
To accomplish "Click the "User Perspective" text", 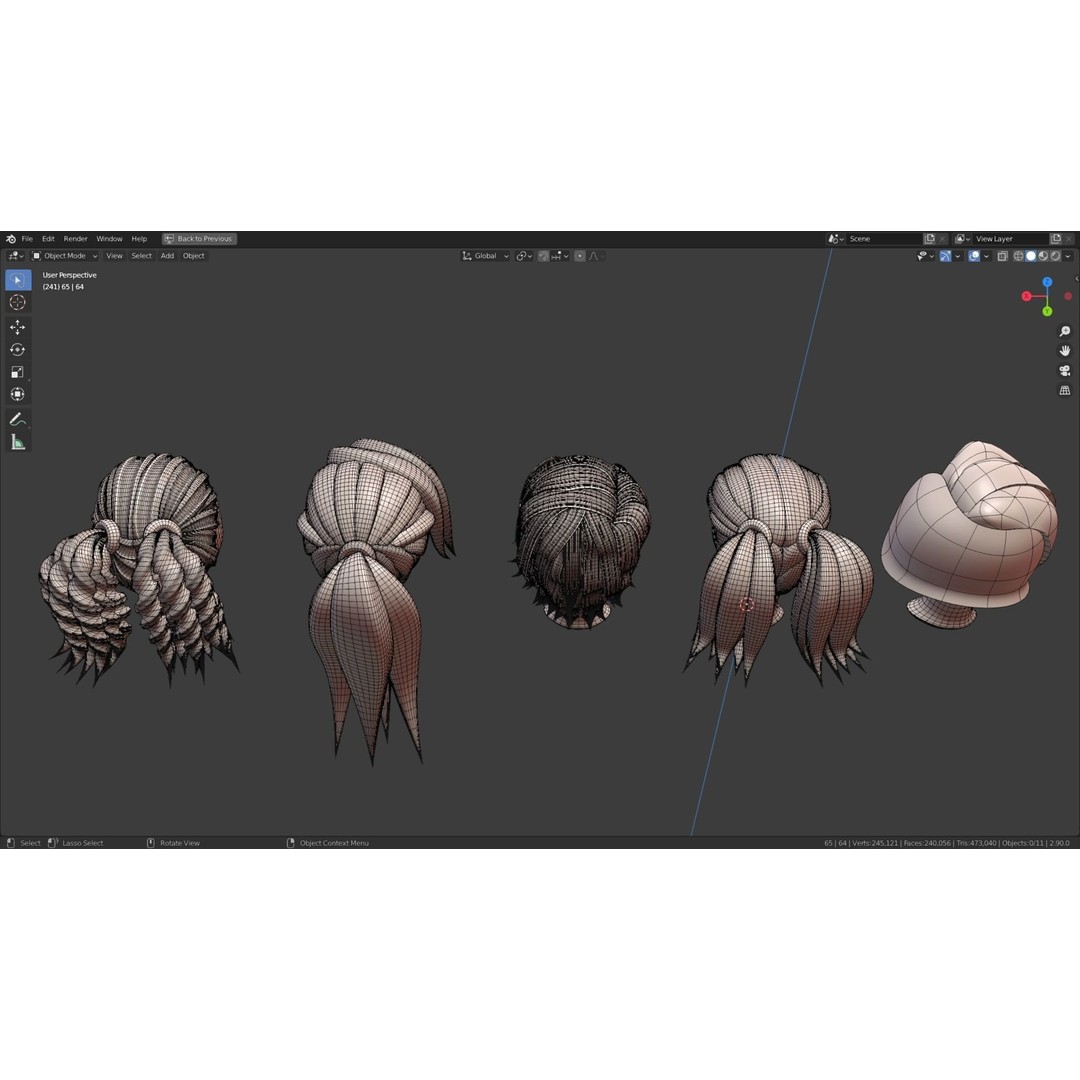I will click(70, 276).
